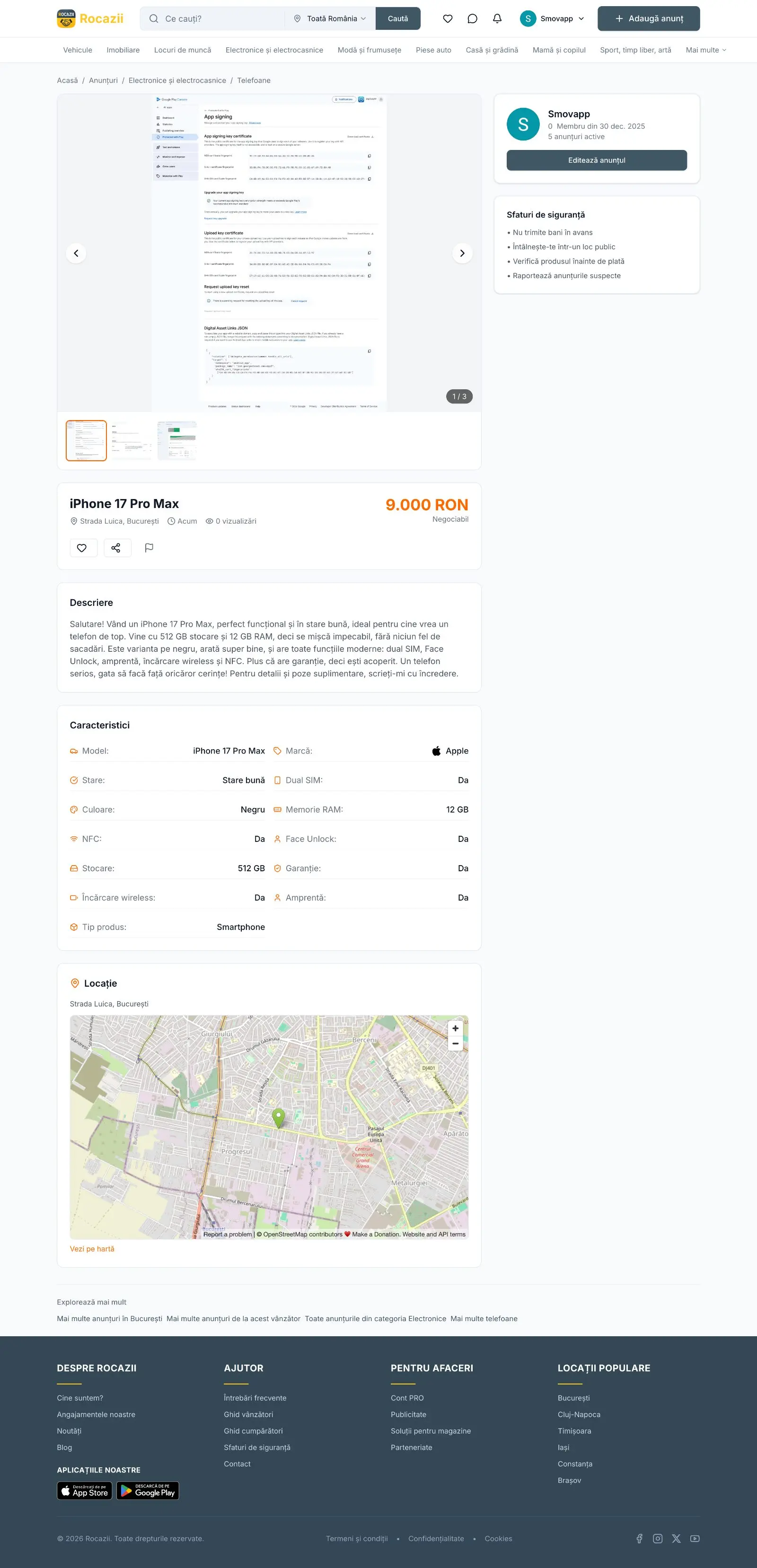Open Rocazii Facebook page icon
757x1568 pixels.
640,1538
